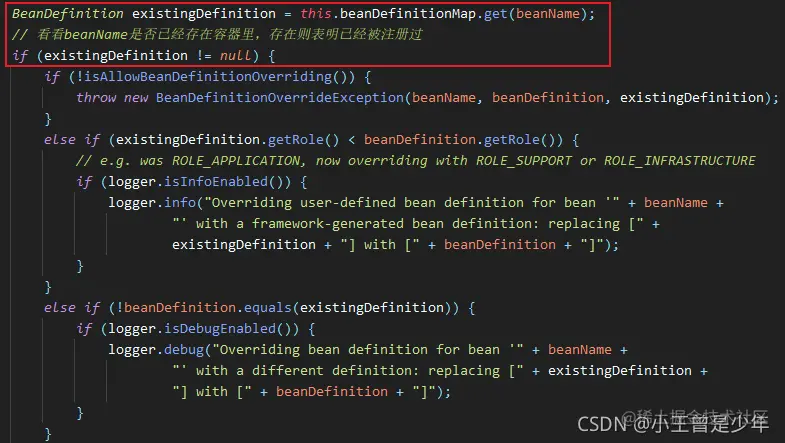The width and height of the screenshot is (785, 443).
Task: Click the throw keyword
Action: pos(96,98)
